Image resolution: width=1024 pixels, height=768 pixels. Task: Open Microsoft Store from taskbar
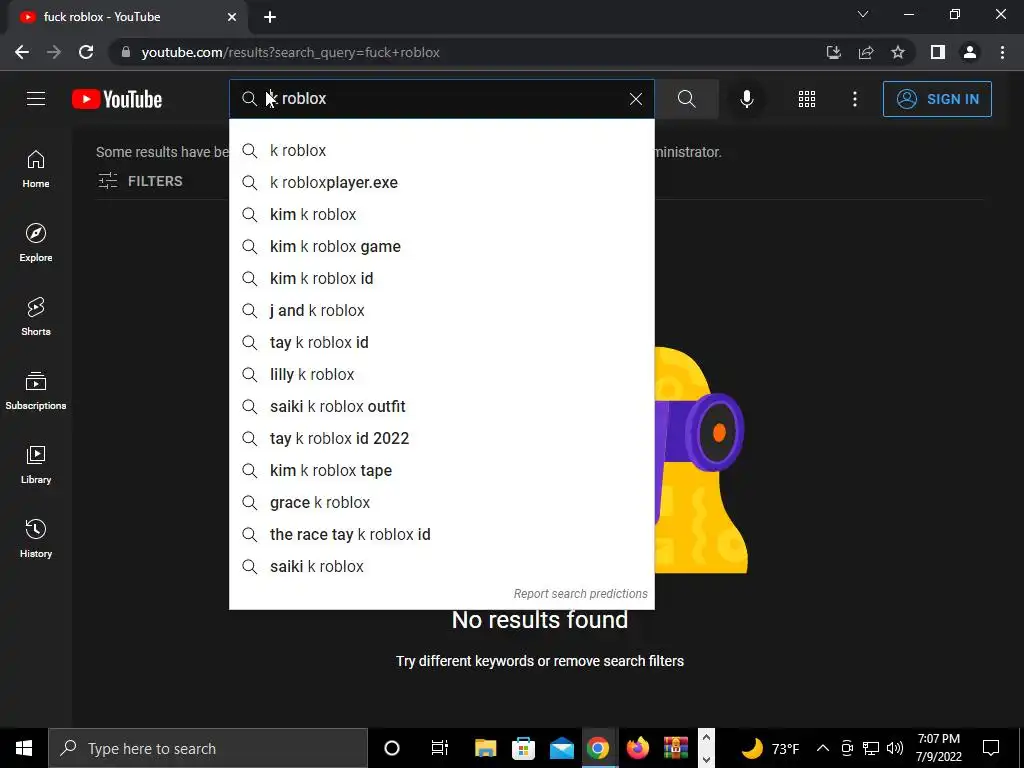click(523, 748)
